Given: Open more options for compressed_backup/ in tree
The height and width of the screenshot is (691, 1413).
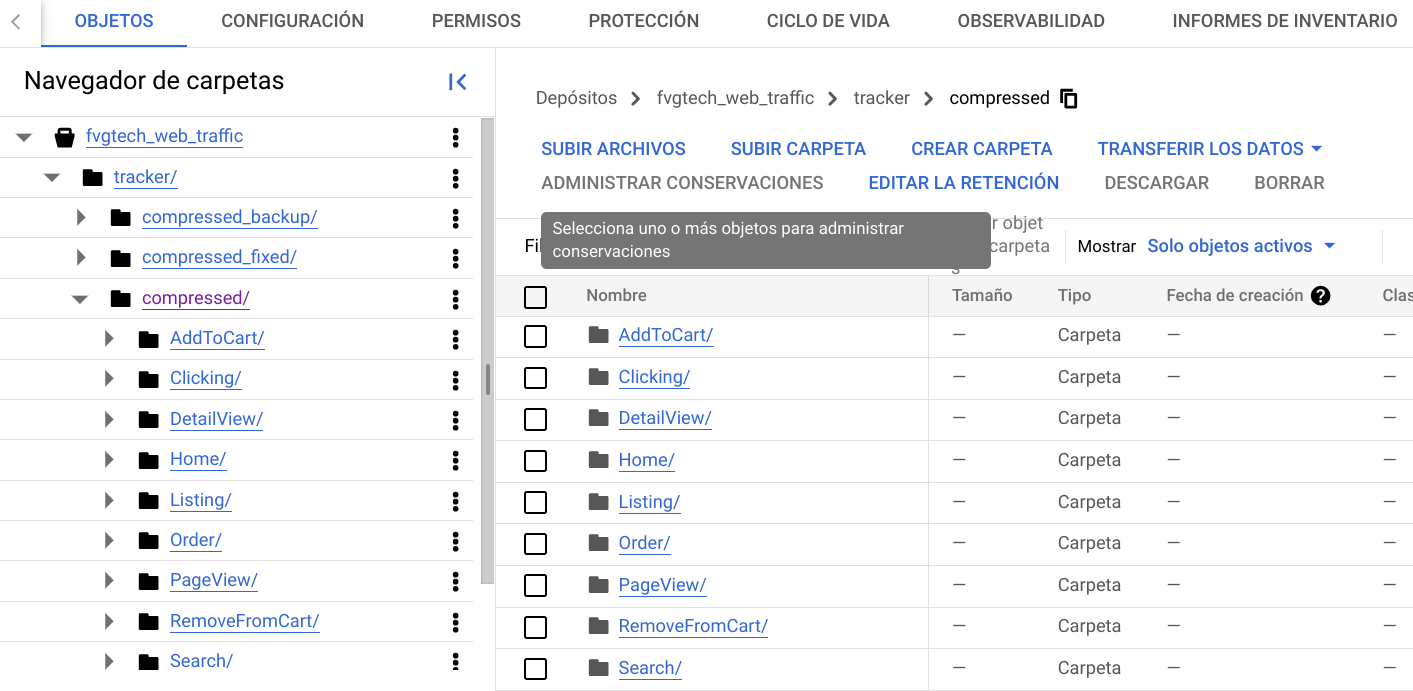Looking at the screenshot, I should click(456, 218).
